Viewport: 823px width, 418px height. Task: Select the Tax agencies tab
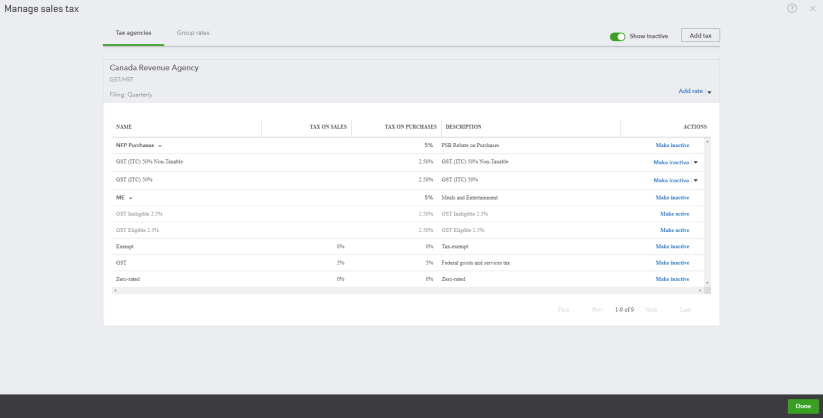[133, 33]
